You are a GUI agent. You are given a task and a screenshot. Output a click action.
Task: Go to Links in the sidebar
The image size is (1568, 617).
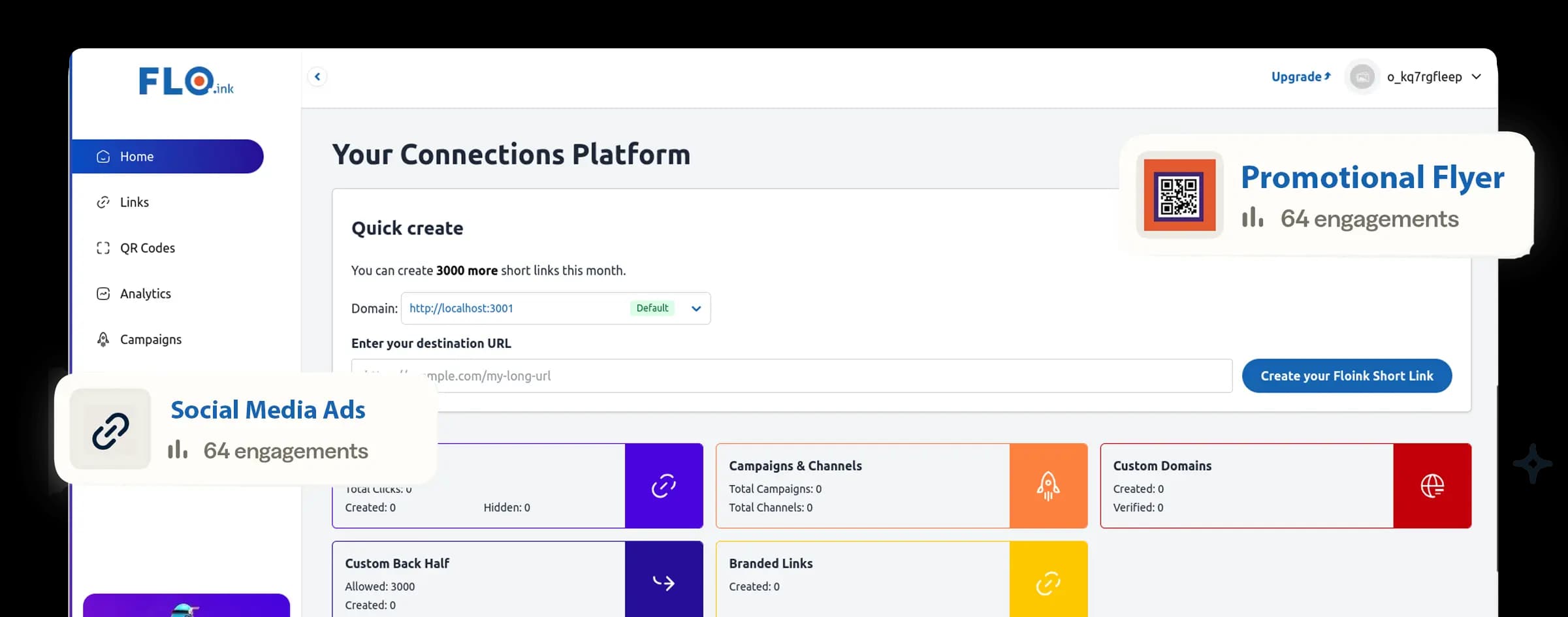pyautogui.click(x=134, y=202)
